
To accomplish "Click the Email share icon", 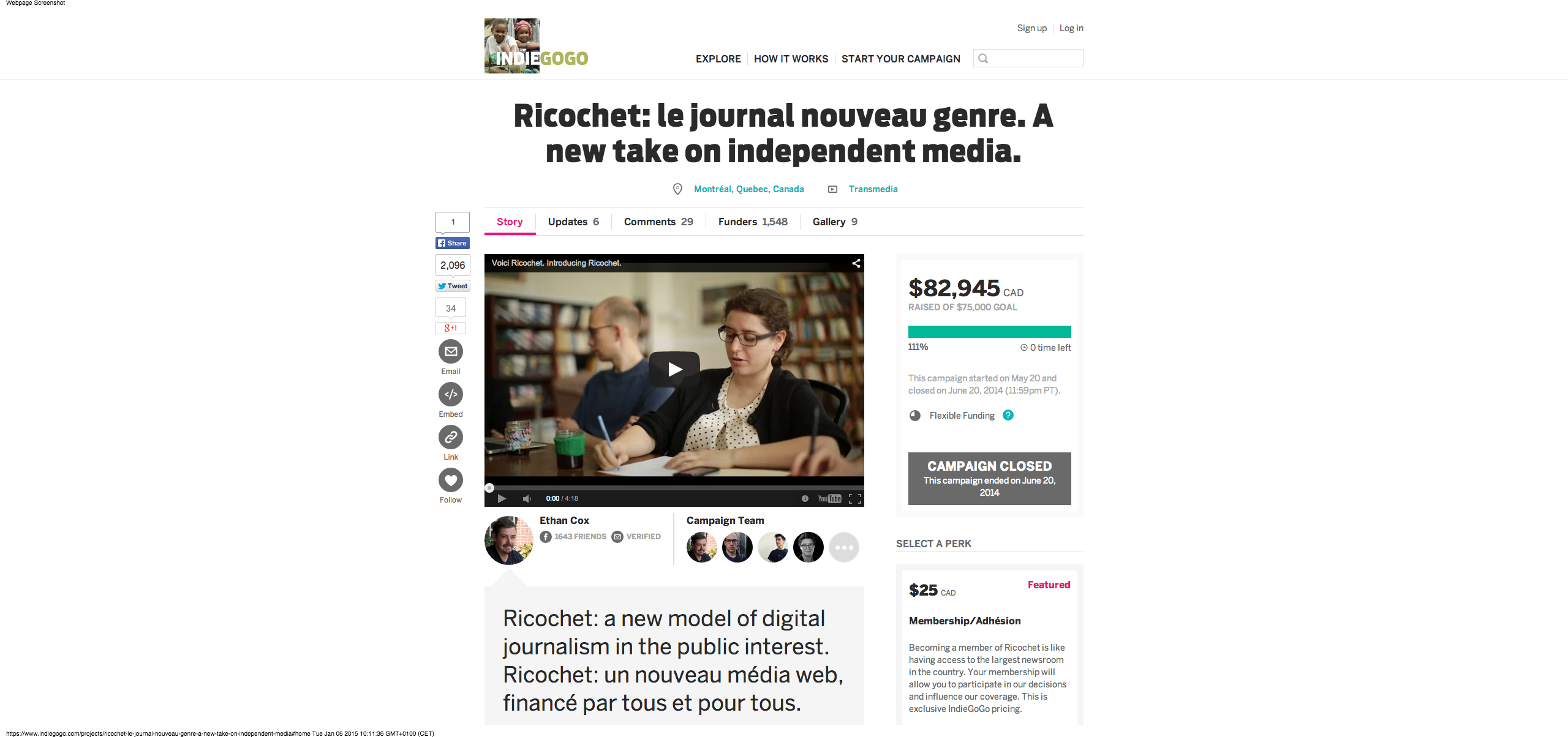I will (451, 351).
